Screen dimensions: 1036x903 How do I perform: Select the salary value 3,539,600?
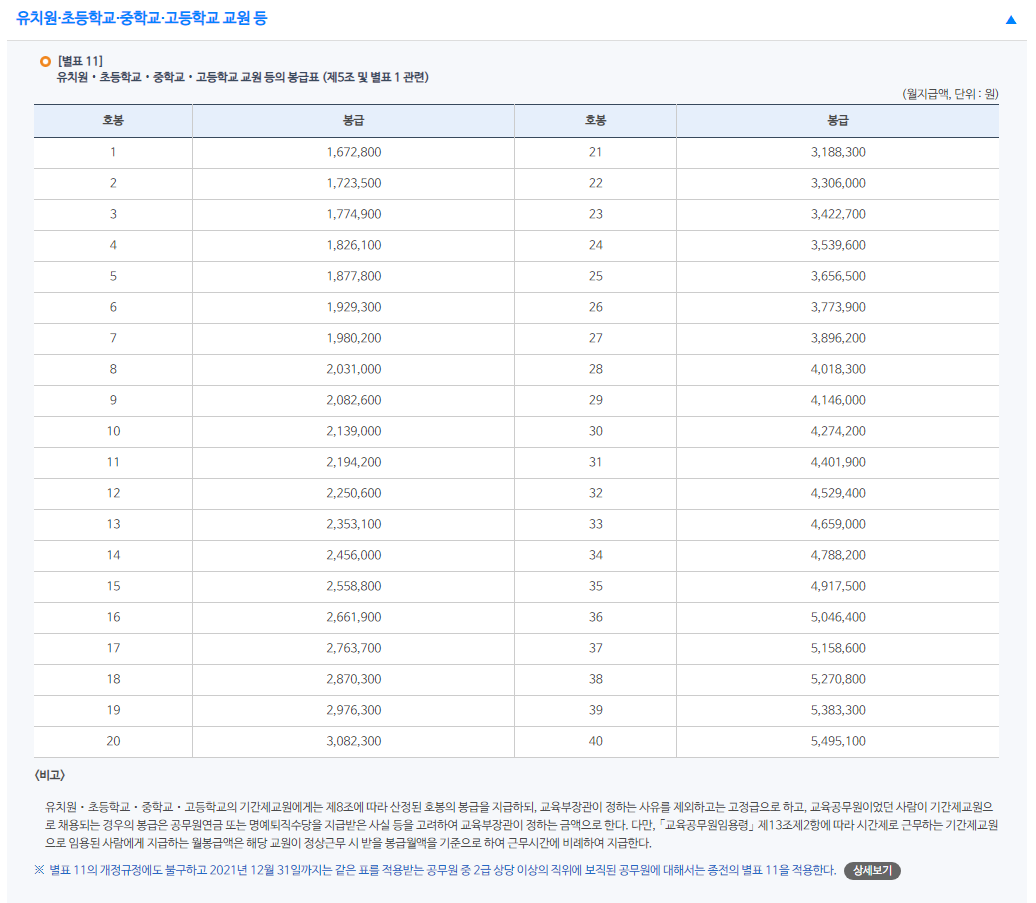coord(838,245)
